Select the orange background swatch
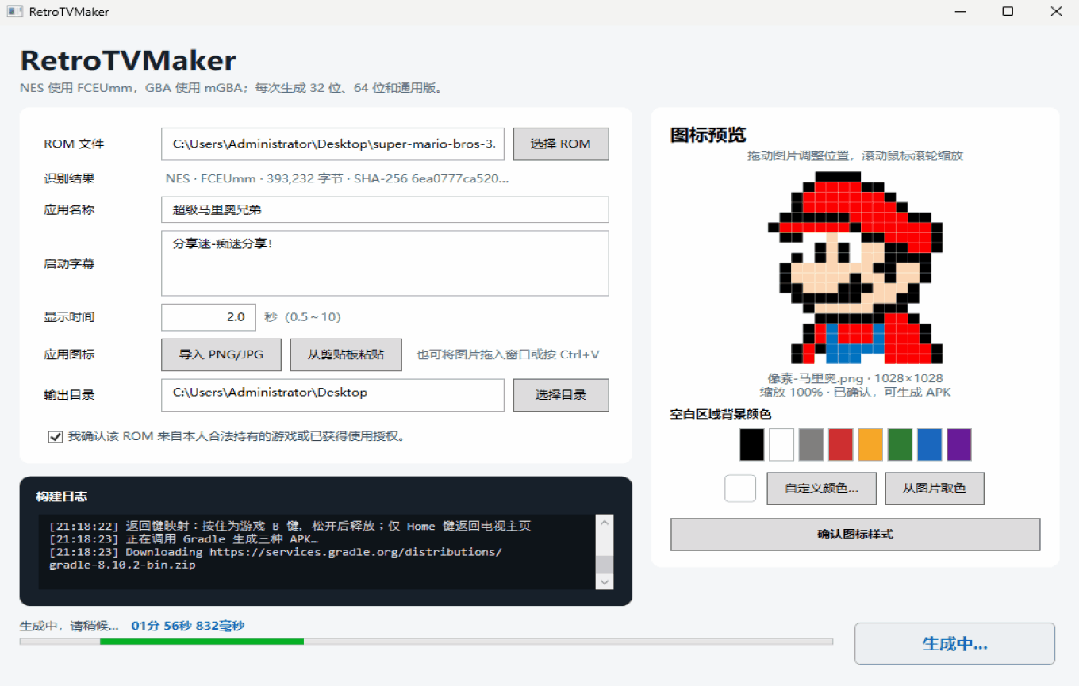The image size is (1079, 686). tap(870, 444)
